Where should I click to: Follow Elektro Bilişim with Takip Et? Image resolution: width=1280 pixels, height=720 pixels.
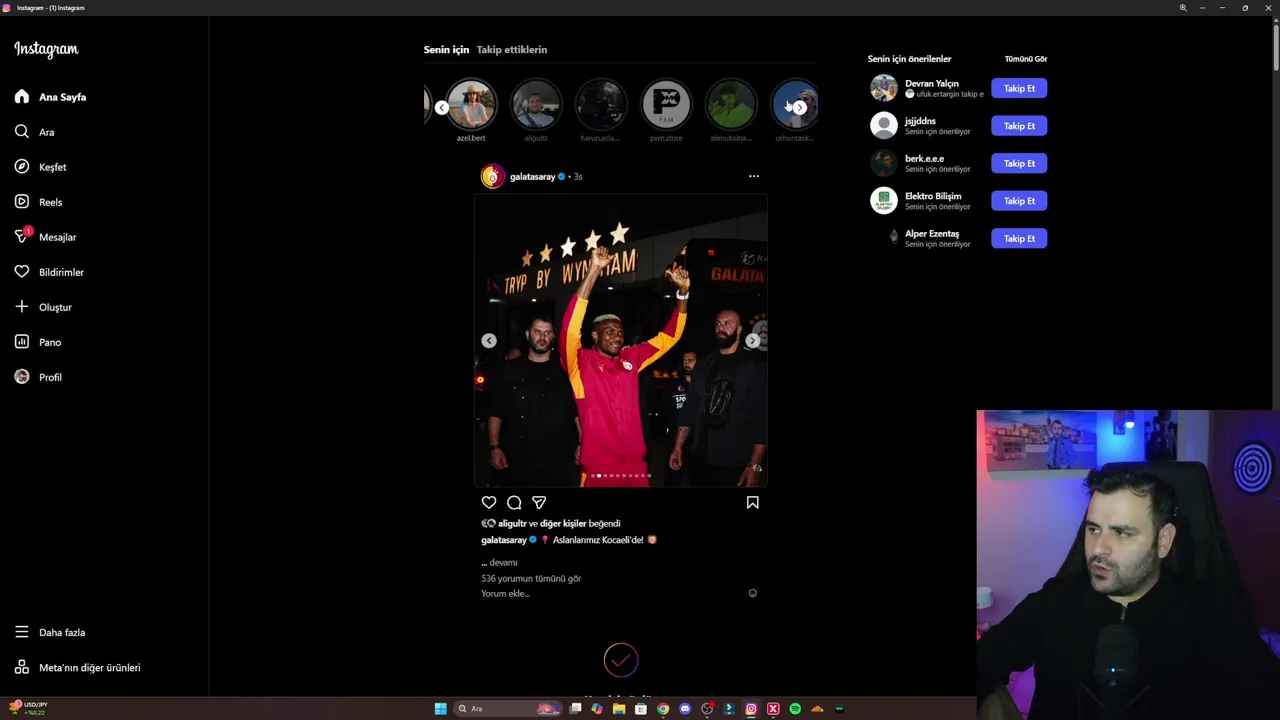tap(1019, 201)
